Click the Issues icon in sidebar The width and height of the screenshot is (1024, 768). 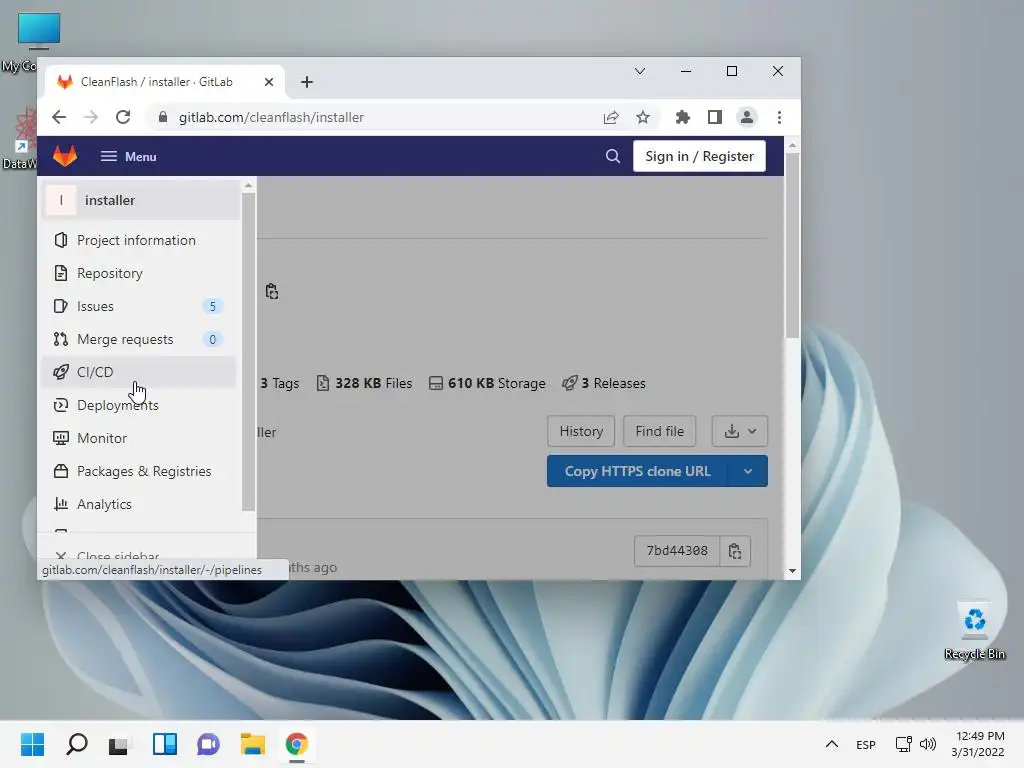(x=61, y=306)
